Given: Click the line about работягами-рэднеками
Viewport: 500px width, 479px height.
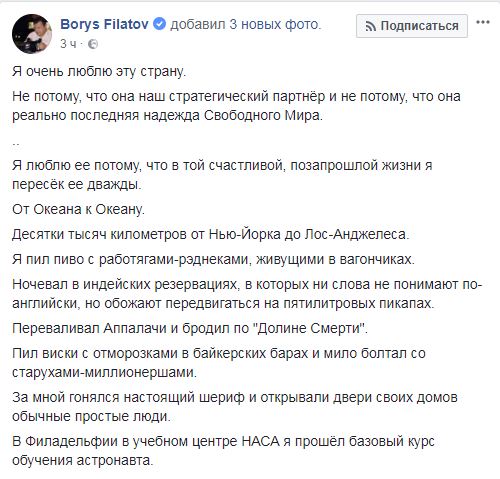Looking at the screenshot, I should (213, 259).
